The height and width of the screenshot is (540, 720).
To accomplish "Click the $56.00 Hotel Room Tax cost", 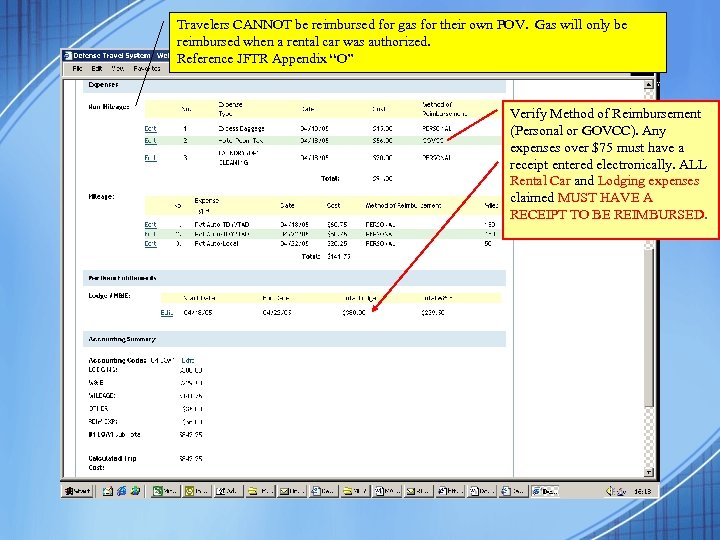I will tap(382, 141).
